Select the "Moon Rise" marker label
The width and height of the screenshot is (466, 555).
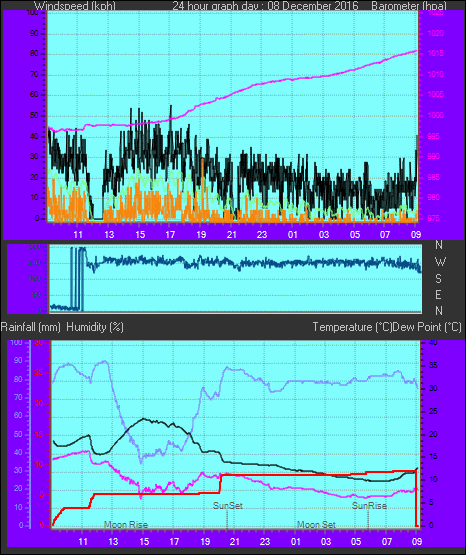pyautogui.click(x=126, y=525)
